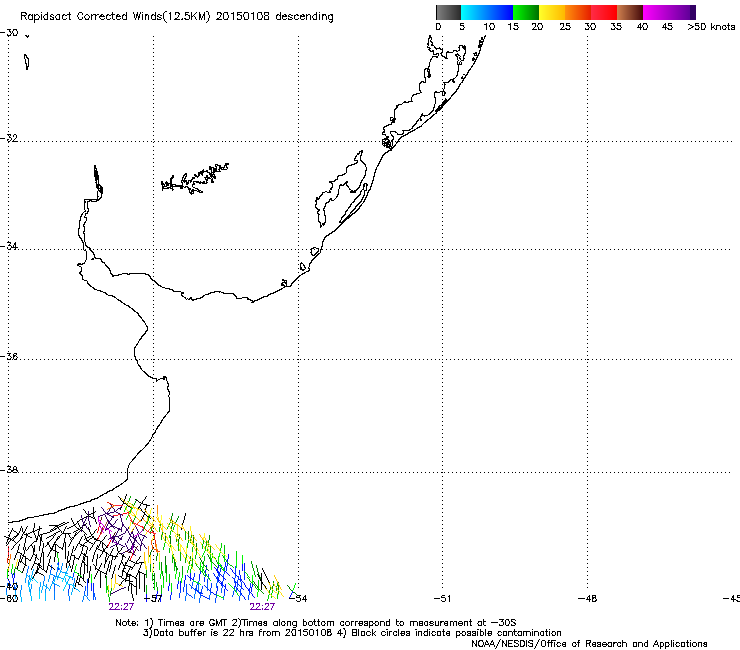Click the 'Note: 1) Times are GMT' footnote line
This screenshot has height=650, width=740.
(x=316, y=623)
